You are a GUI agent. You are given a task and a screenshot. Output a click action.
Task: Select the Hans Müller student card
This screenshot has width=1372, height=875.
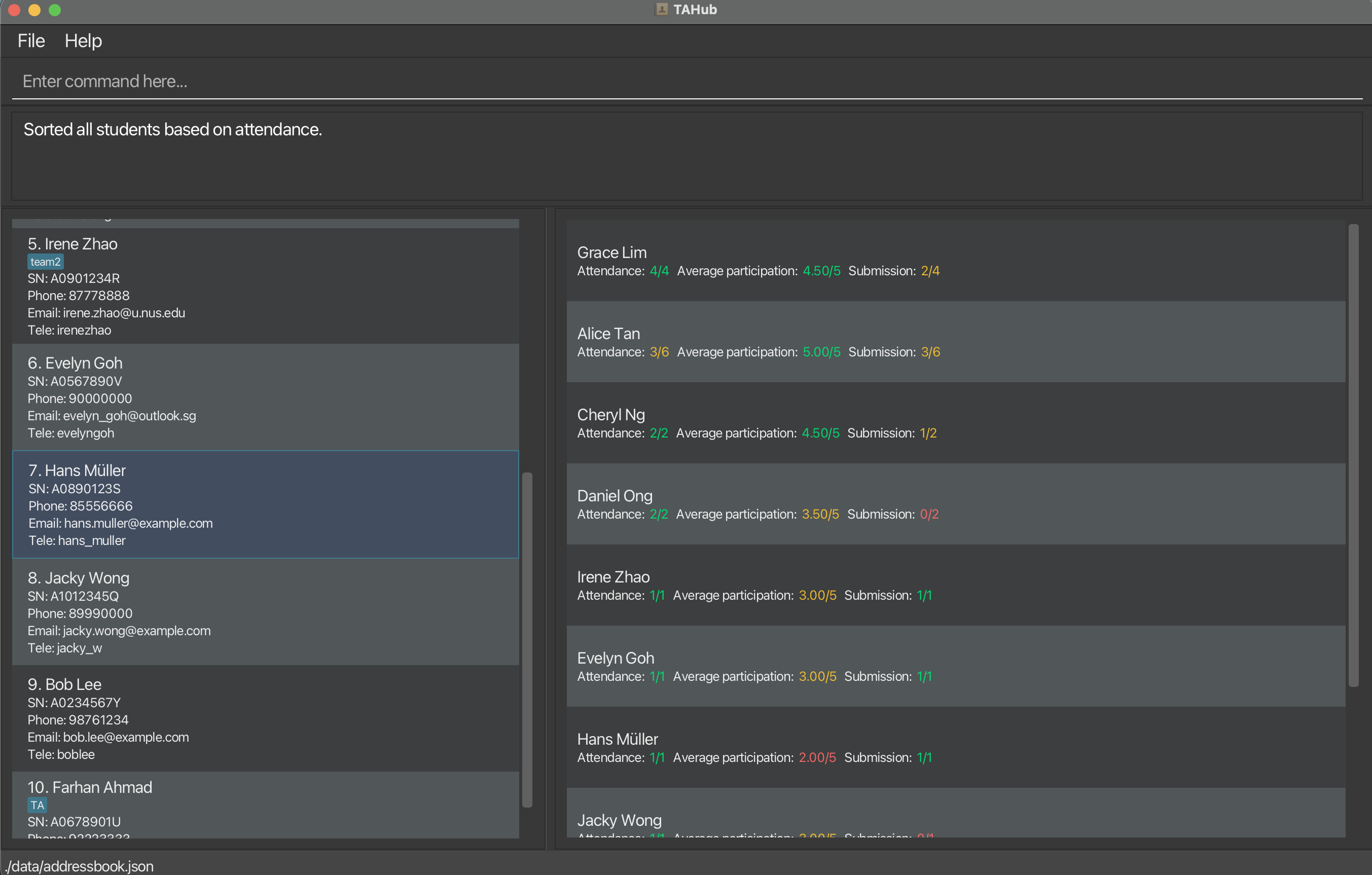click(x=265, y=505)
